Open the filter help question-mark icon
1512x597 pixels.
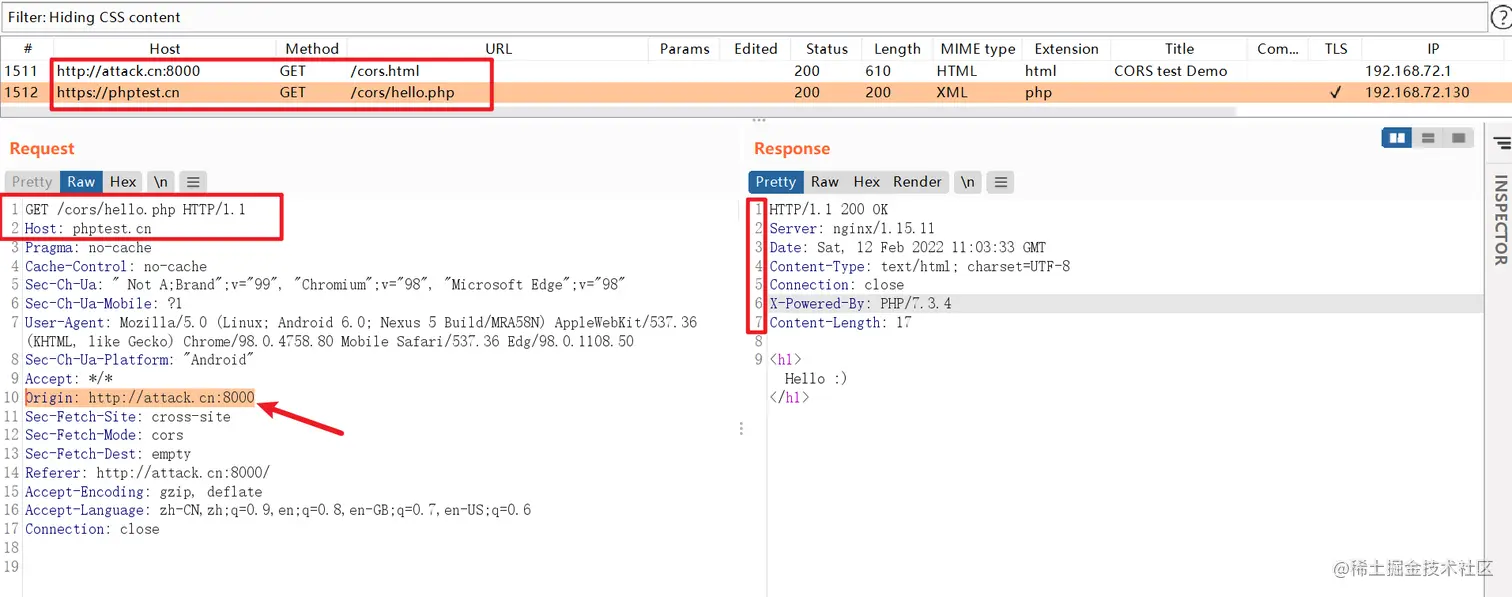point(1501,17)
